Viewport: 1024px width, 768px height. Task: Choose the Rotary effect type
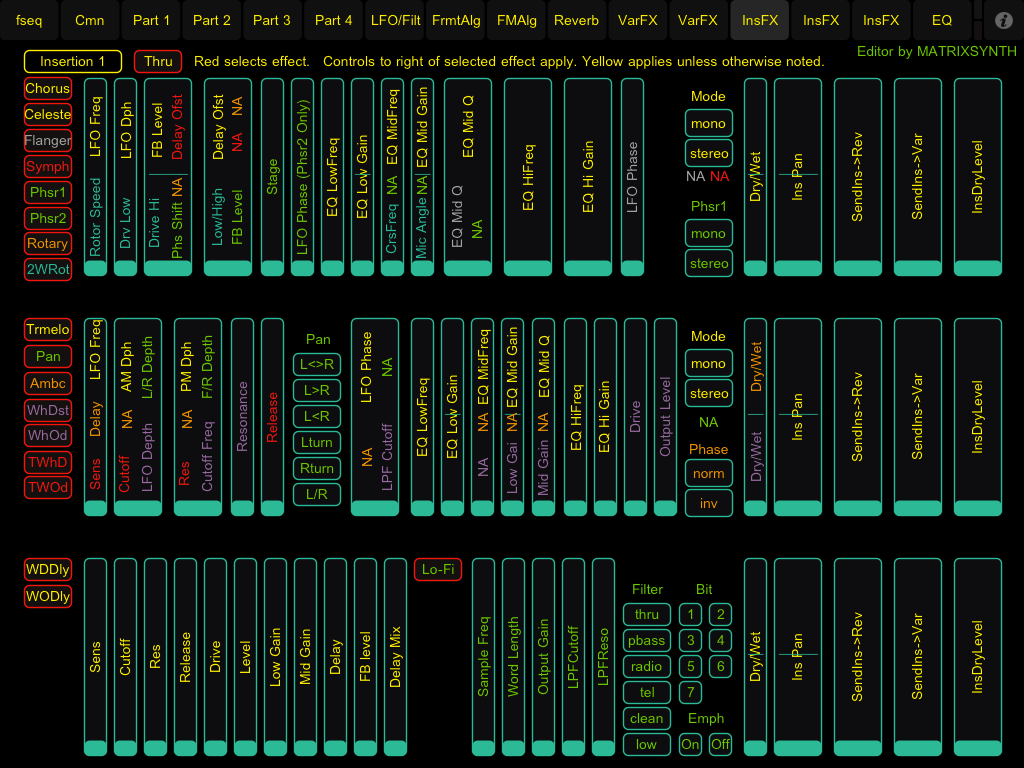tap(48, 243)
